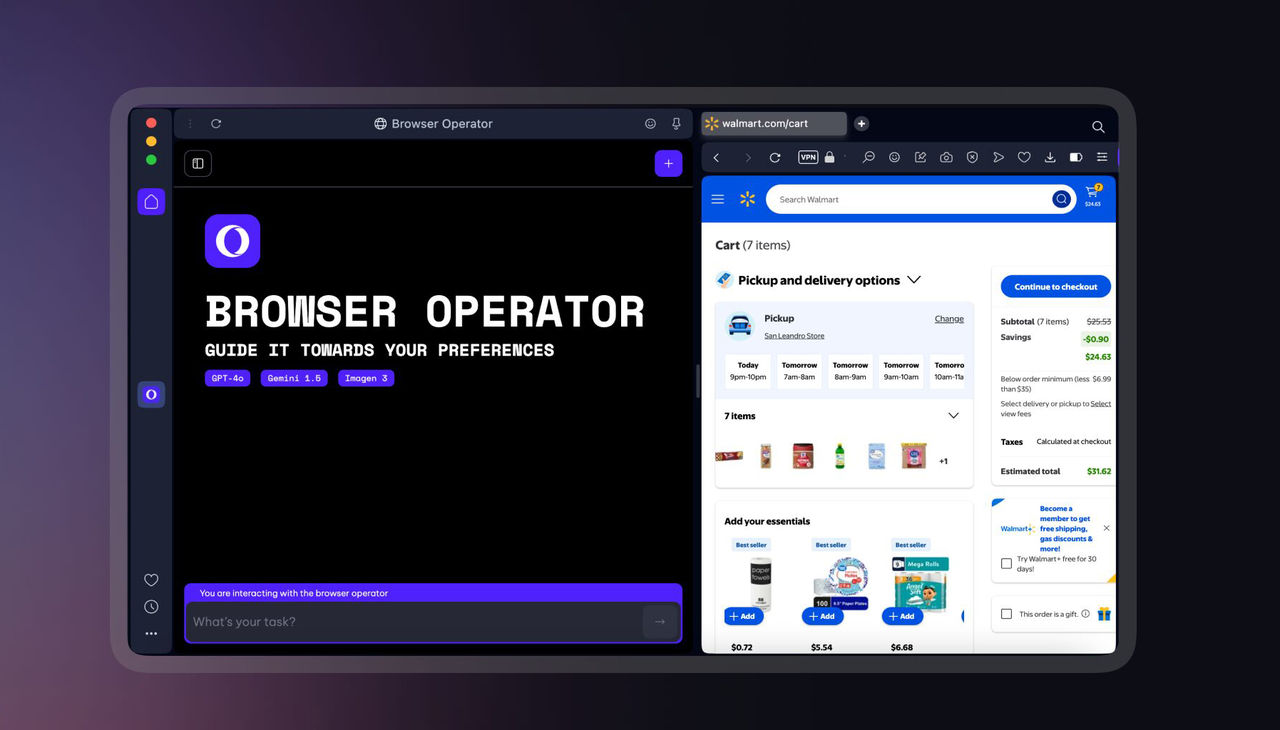Open the ellipsis menu in the operator sidebar
Viewport: 1280px width, 730px height.
tap(151, 633)
